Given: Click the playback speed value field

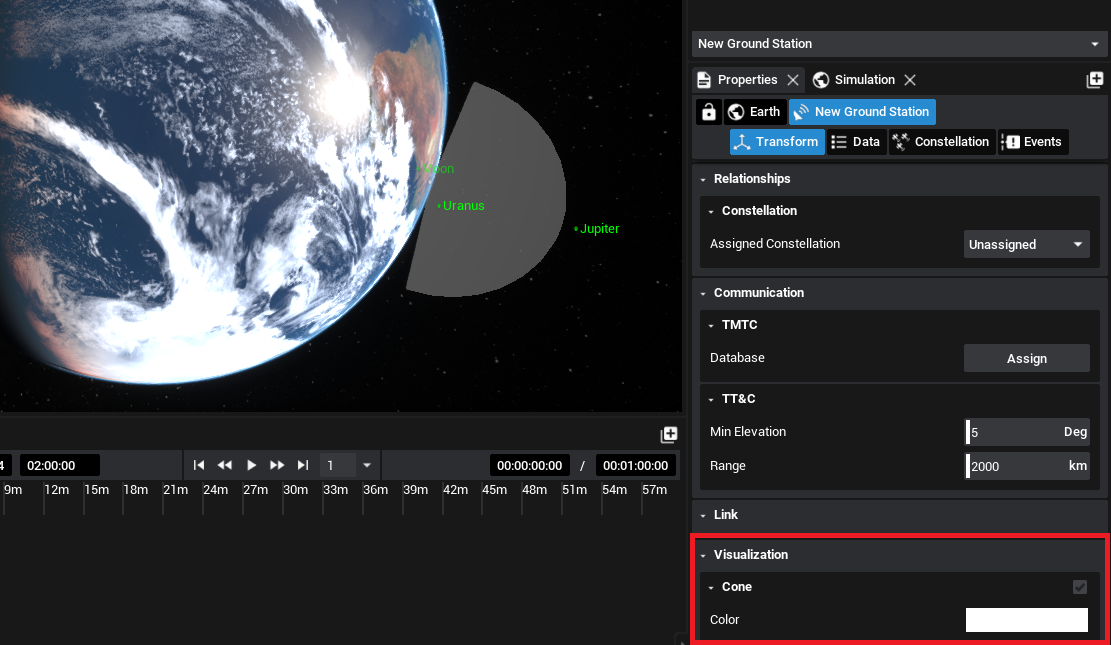Looking at the screenshot, I should pyautogui.click(x=338, y=466).
